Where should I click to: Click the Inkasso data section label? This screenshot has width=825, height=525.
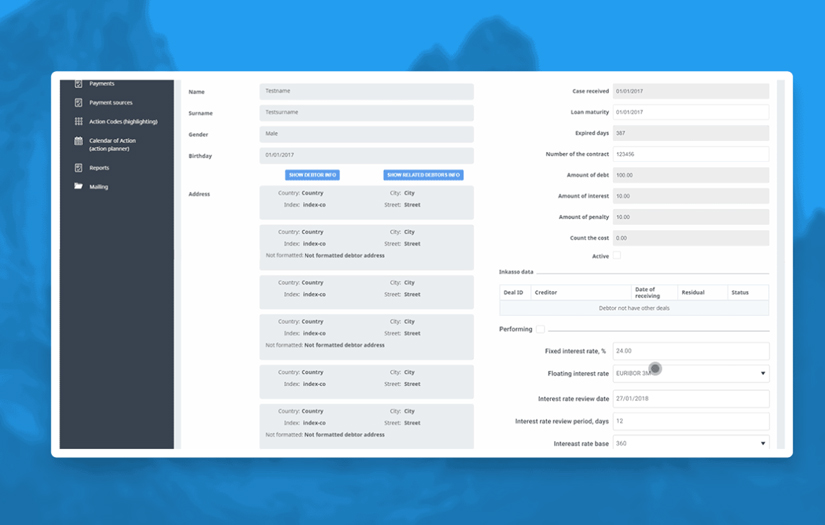516,272
